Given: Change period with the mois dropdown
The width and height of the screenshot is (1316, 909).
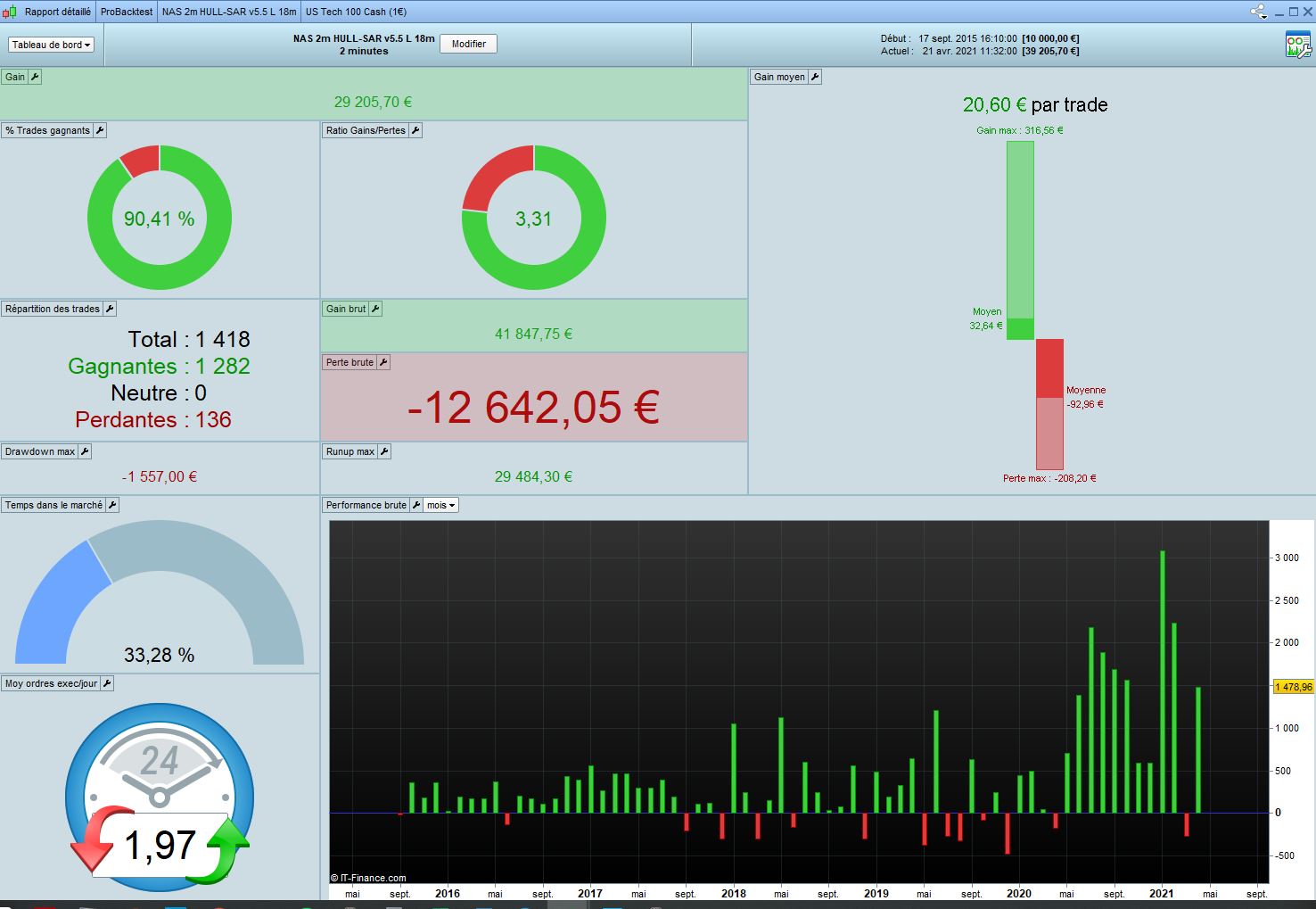Looking at the screenshot, I should [x=440, y=505].
